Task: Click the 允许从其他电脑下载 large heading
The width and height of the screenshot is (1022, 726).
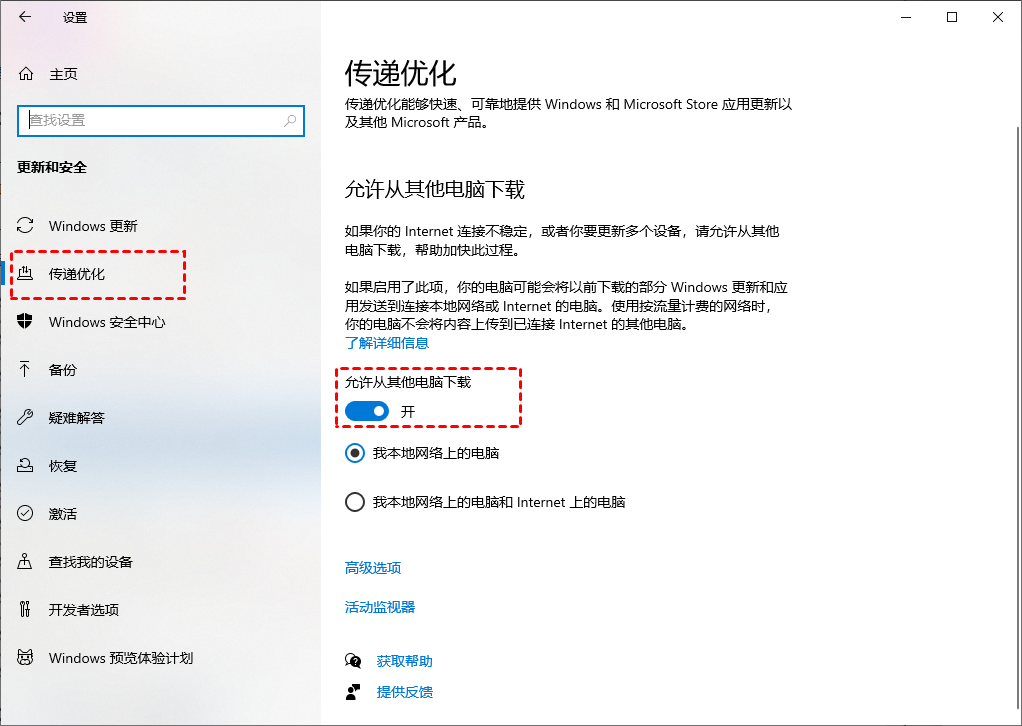Action: 434,190
